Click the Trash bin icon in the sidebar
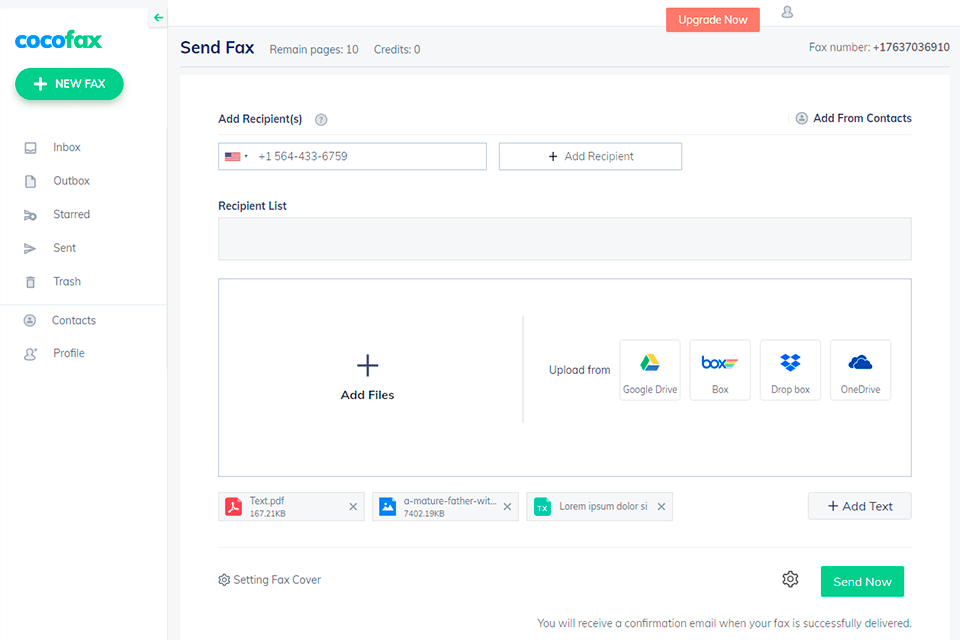960x640 pixels. 32,281
